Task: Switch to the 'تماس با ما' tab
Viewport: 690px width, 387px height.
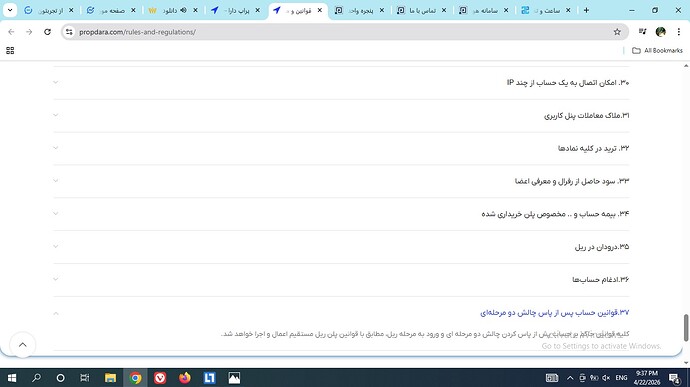Action: coord(422,10)
